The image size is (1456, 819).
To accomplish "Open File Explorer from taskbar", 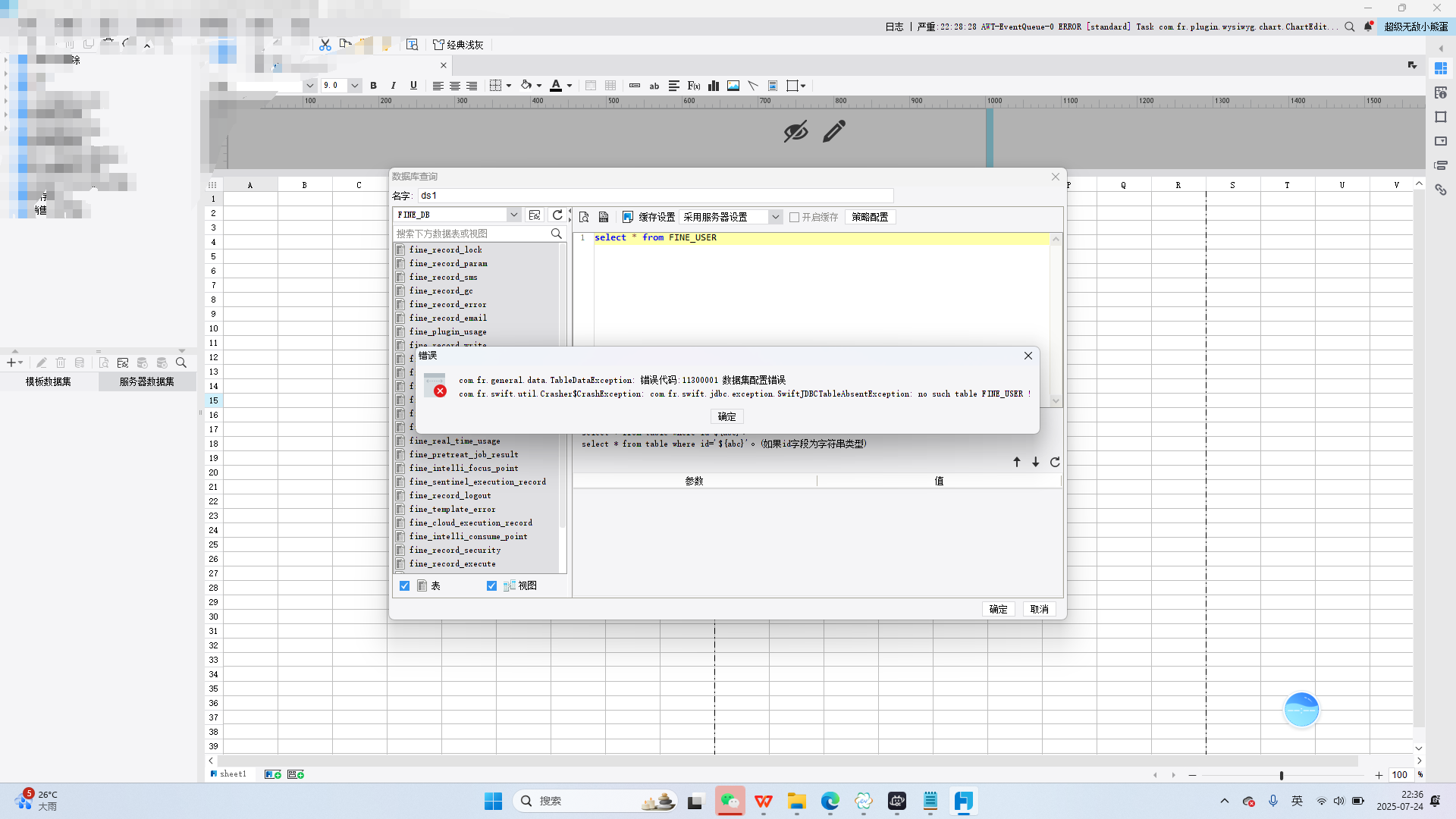I will click(796, 801).
